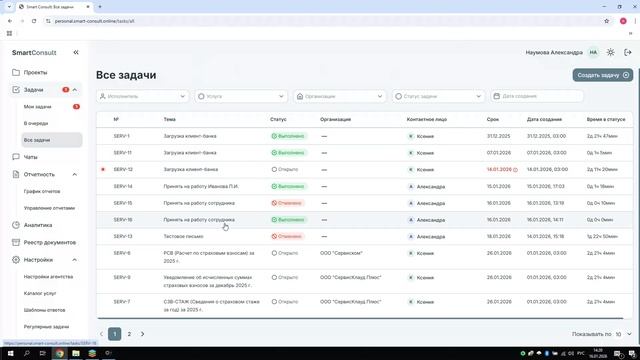
Task: Collapse the Настройки menu section
Action: pos(75,260)
